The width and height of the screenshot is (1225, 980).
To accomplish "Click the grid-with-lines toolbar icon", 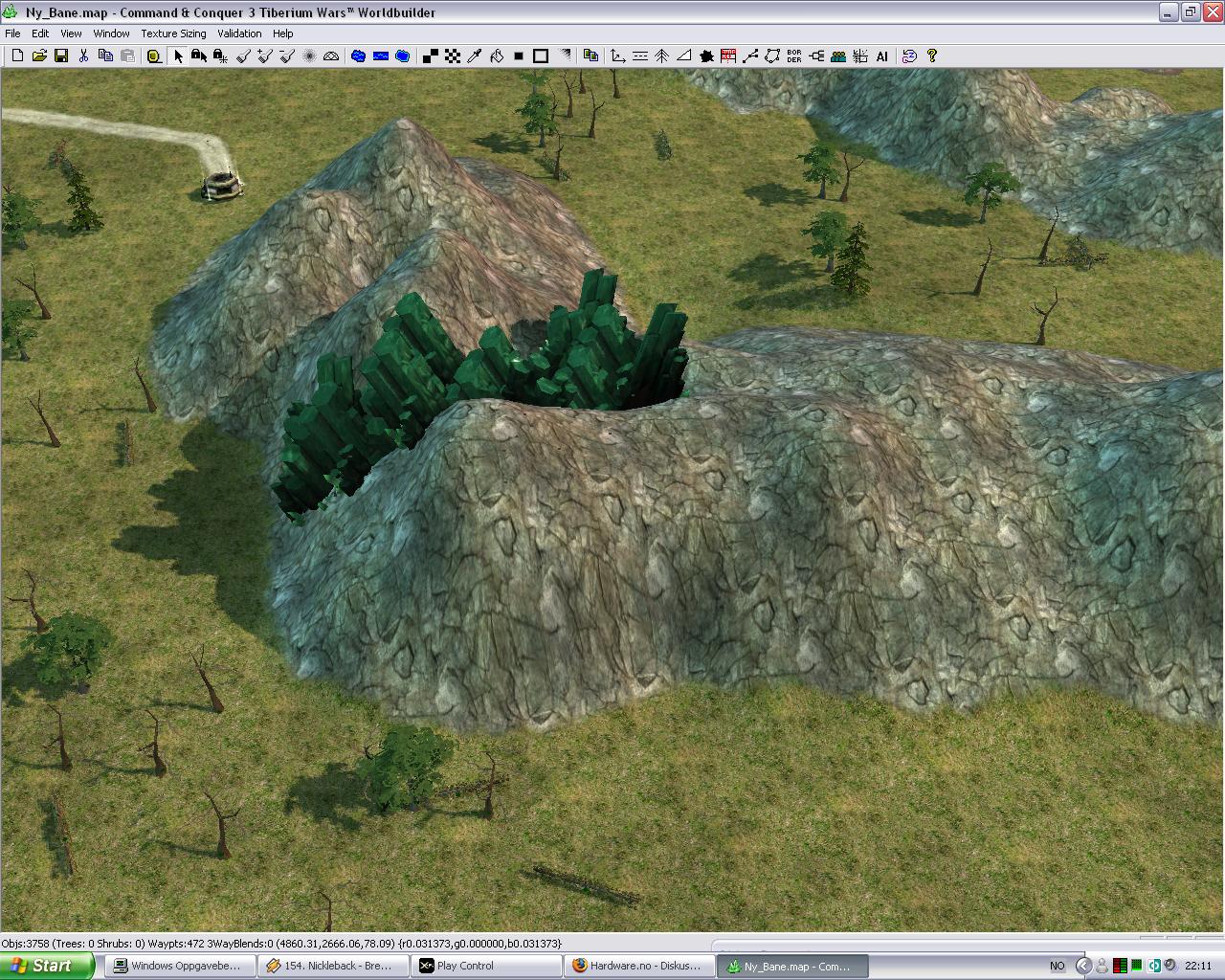I will pyautogui.click(x=860, y=56).
